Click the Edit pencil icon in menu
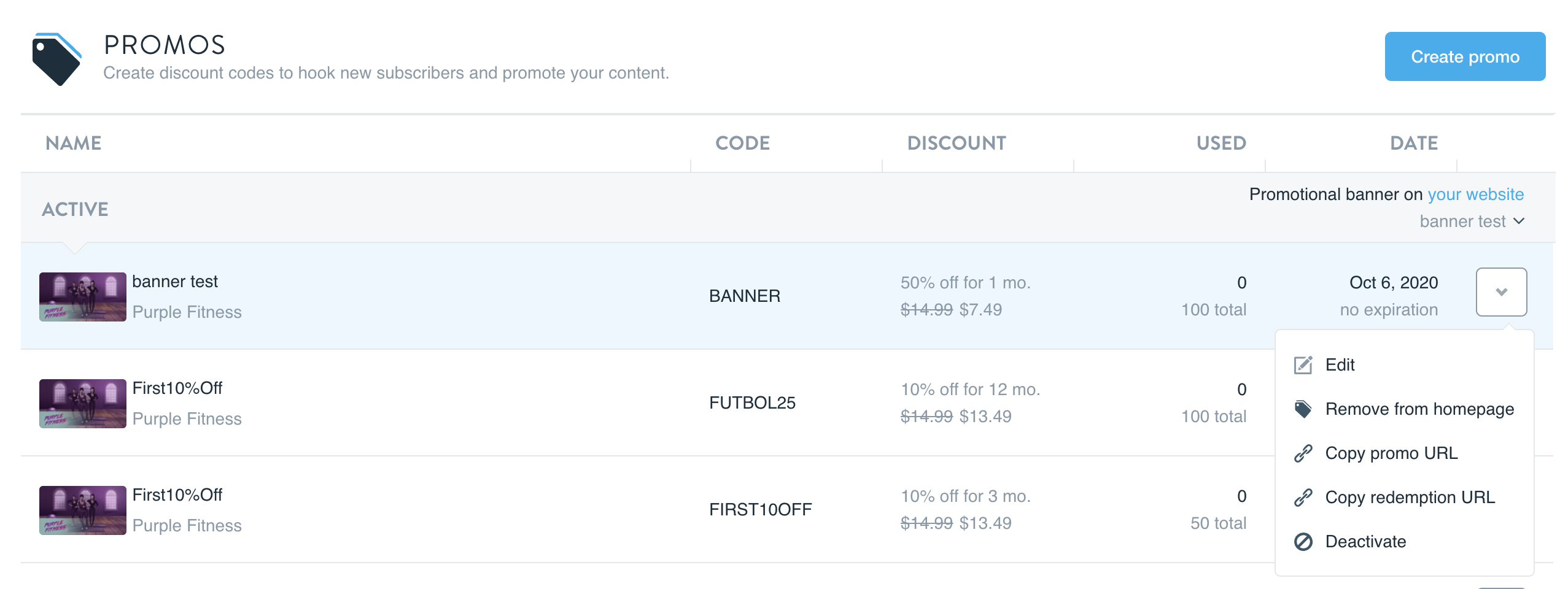Screen dimensions: 1568x589 (x=1303, y=365)
